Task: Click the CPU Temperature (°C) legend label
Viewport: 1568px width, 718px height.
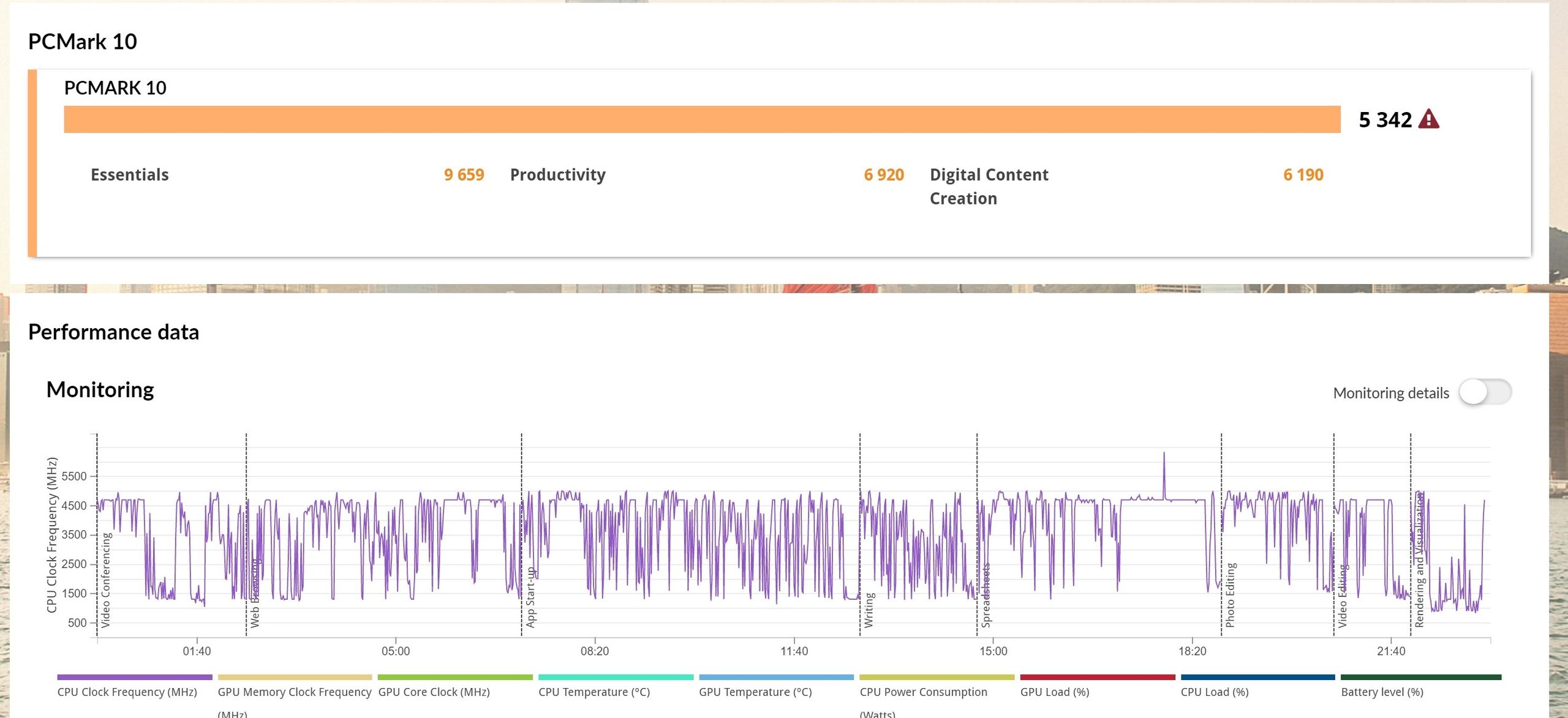Action: (595, 692)
